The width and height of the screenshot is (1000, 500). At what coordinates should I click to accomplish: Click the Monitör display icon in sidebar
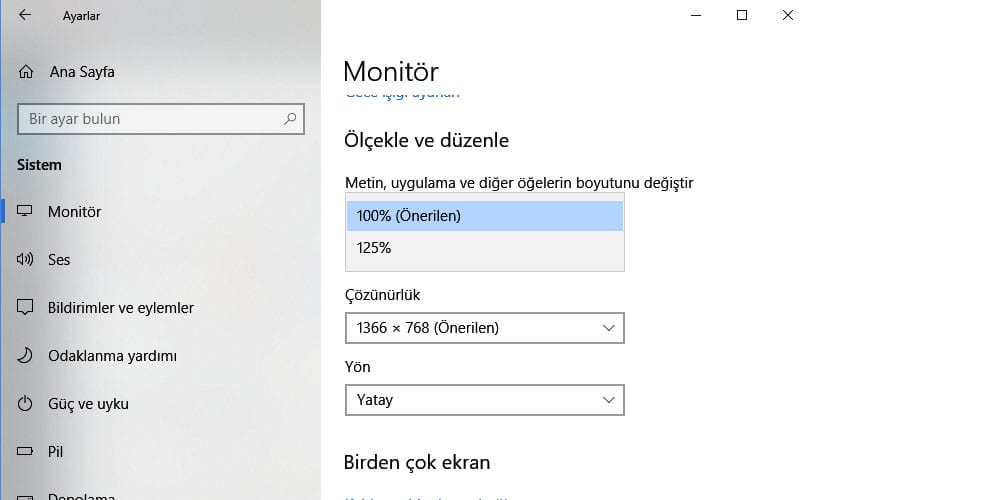point(26,212)
